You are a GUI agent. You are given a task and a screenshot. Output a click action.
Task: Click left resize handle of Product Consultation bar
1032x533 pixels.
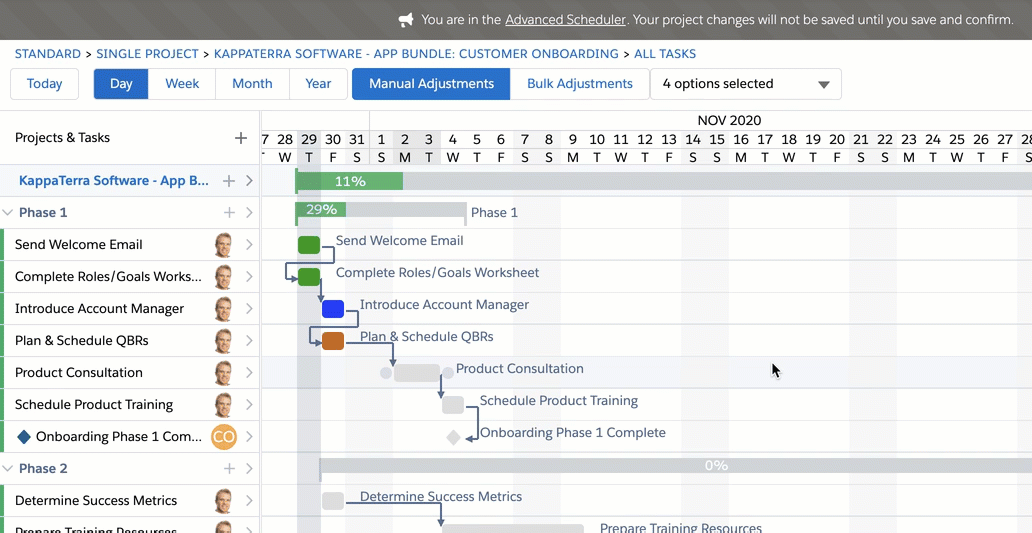386,373
